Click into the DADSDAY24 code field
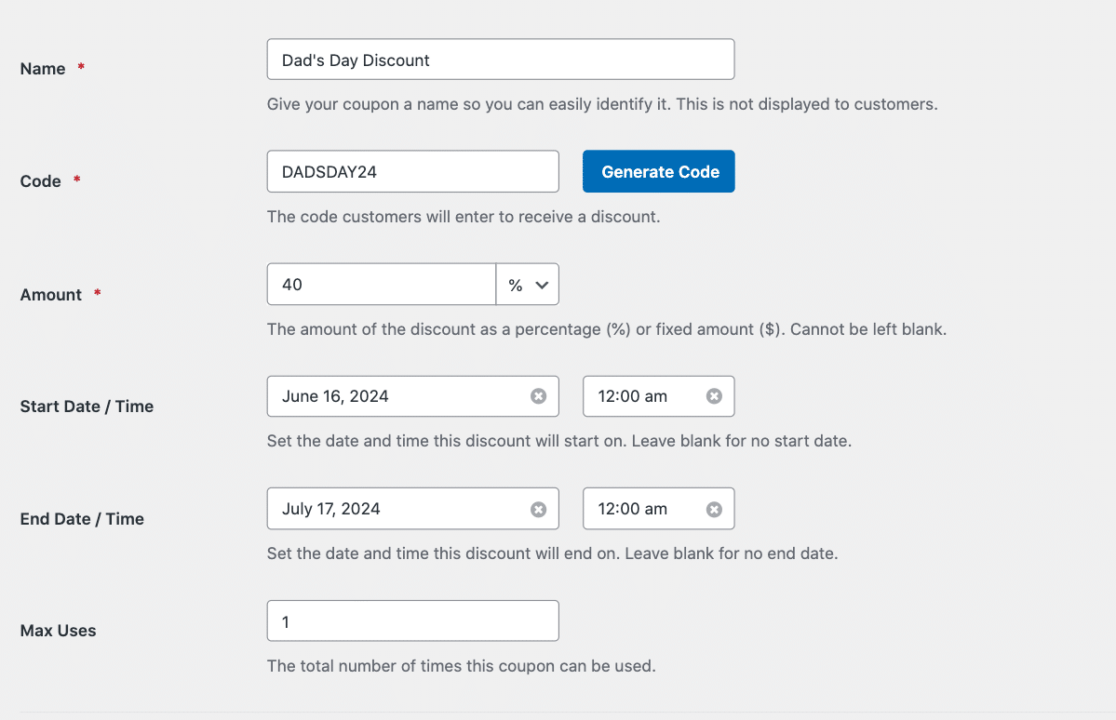This screenshot has height=720, width=1116. (x=412, y=172)
